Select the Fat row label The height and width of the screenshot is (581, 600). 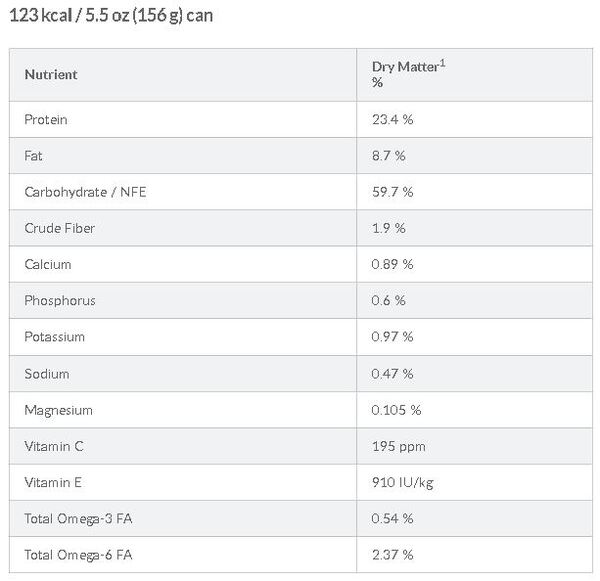[34, 156]
